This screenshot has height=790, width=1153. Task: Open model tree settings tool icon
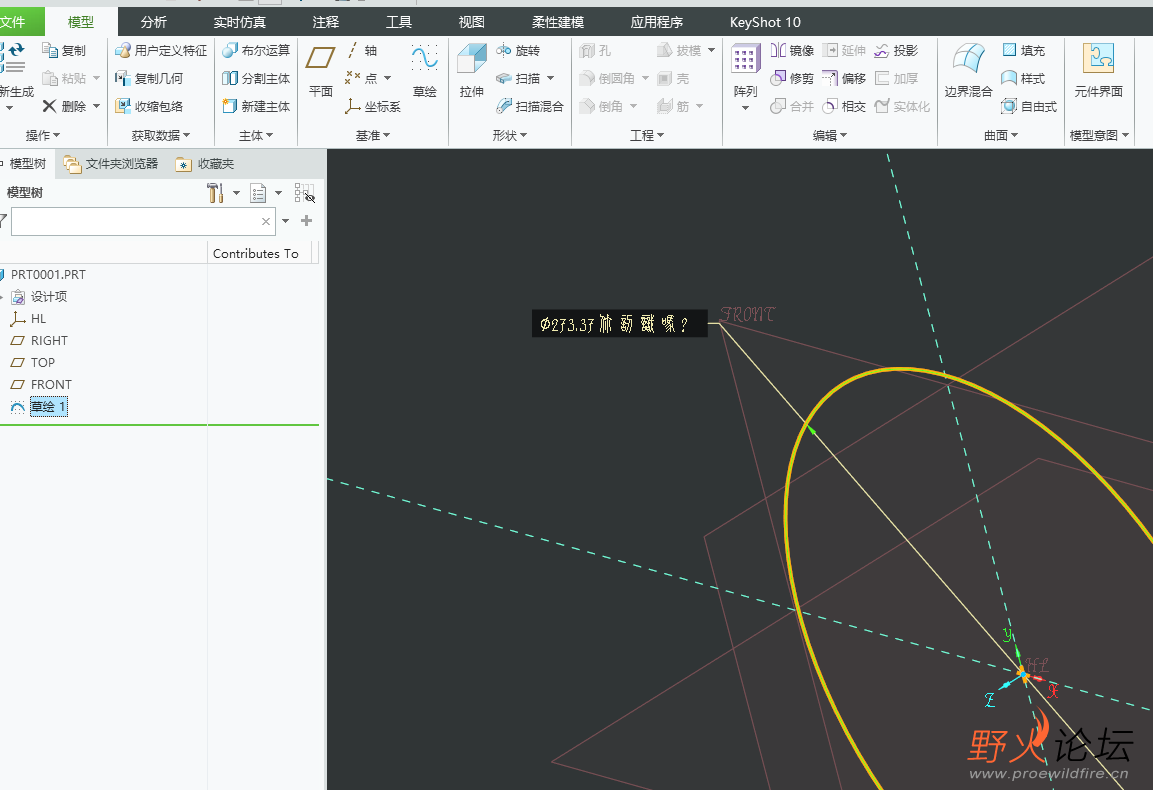tap(215, 193)
